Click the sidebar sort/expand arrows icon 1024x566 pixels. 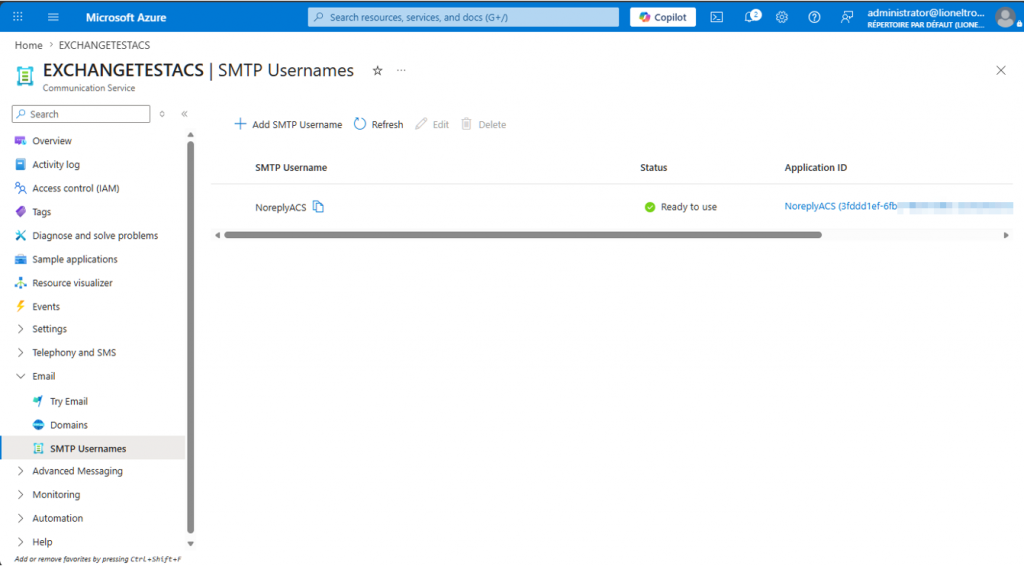coord(162,114)
